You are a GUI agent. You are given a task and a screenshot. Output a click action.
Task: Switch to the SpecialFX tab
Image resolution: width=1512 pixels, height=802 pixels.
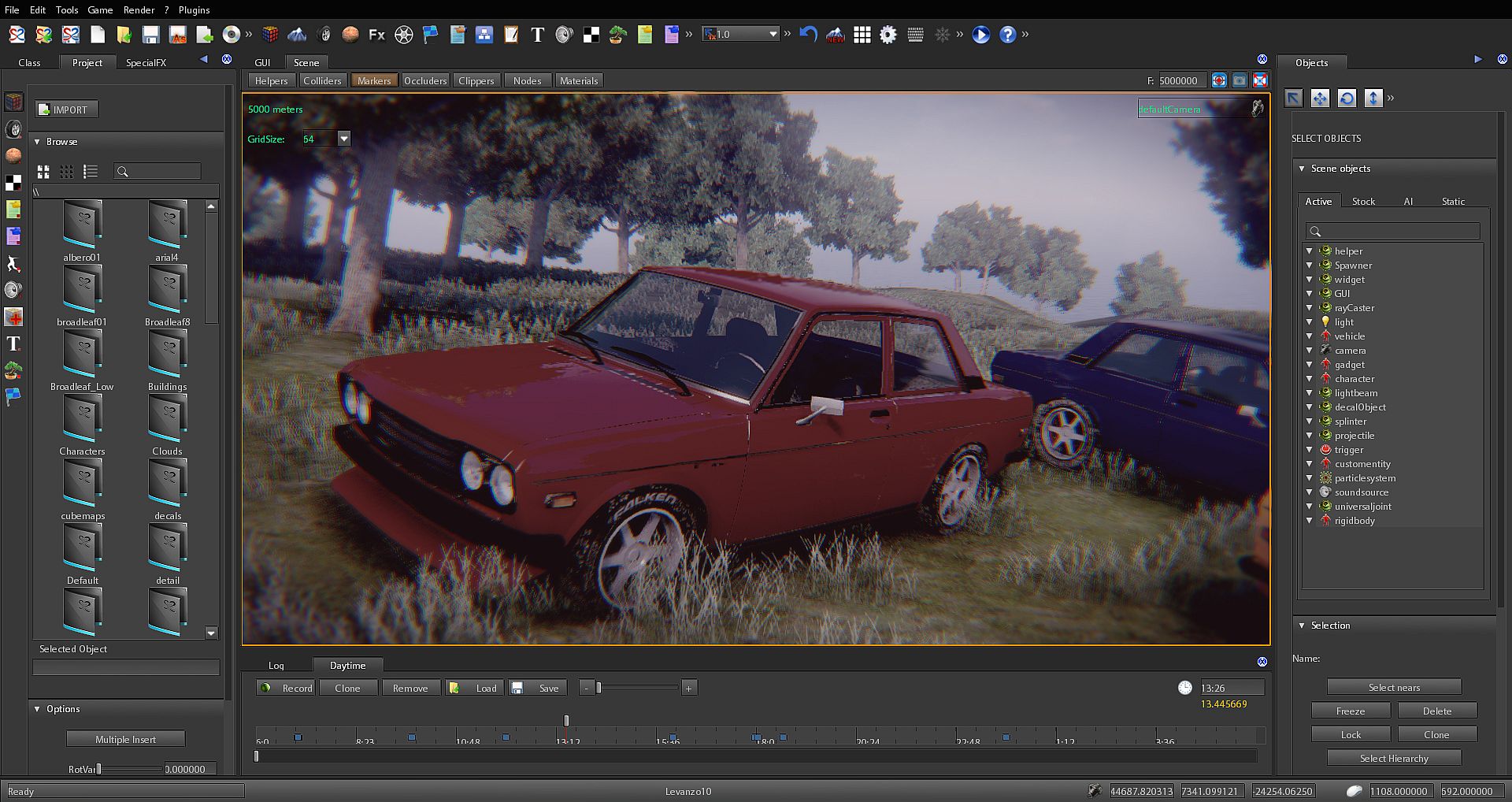(x=146, y=62)
